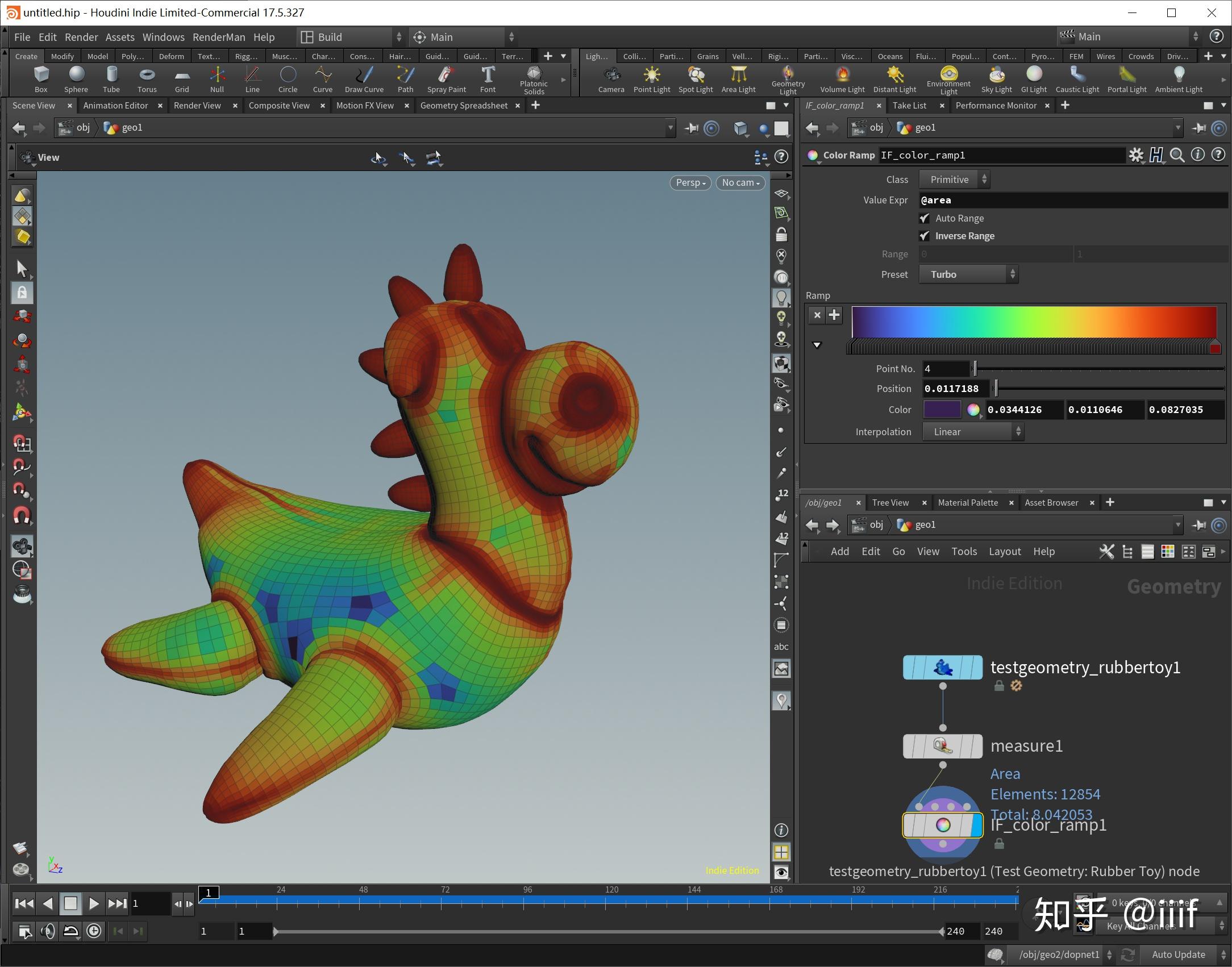The width and height of the screenshot is (1232, 967).
Task: Select the Camera tool on the Lights shelf
Action: 611,78
